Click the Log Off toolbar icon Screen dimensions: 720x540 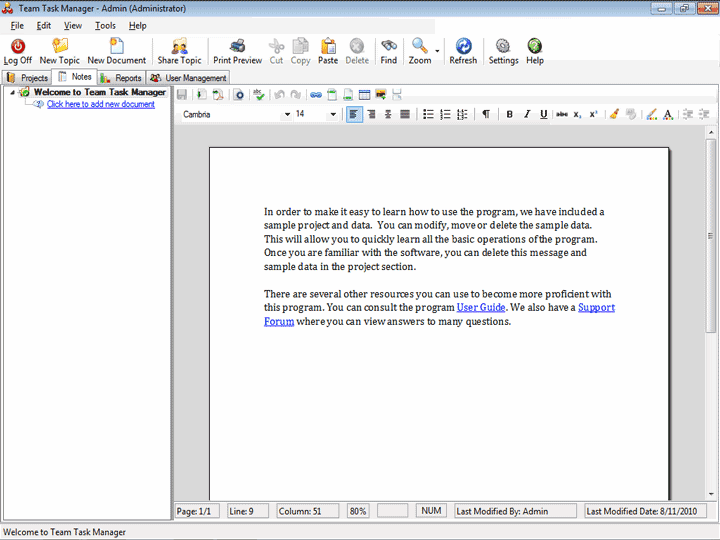point(18,51)
